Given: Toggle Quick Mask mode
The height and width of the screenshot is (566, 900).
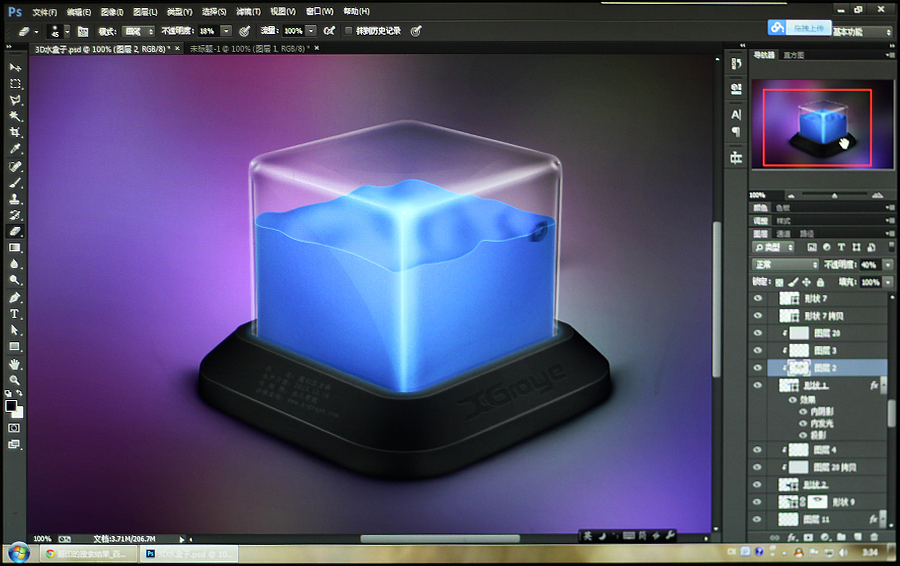Looking at the screenshot, I should coord(14,428).
